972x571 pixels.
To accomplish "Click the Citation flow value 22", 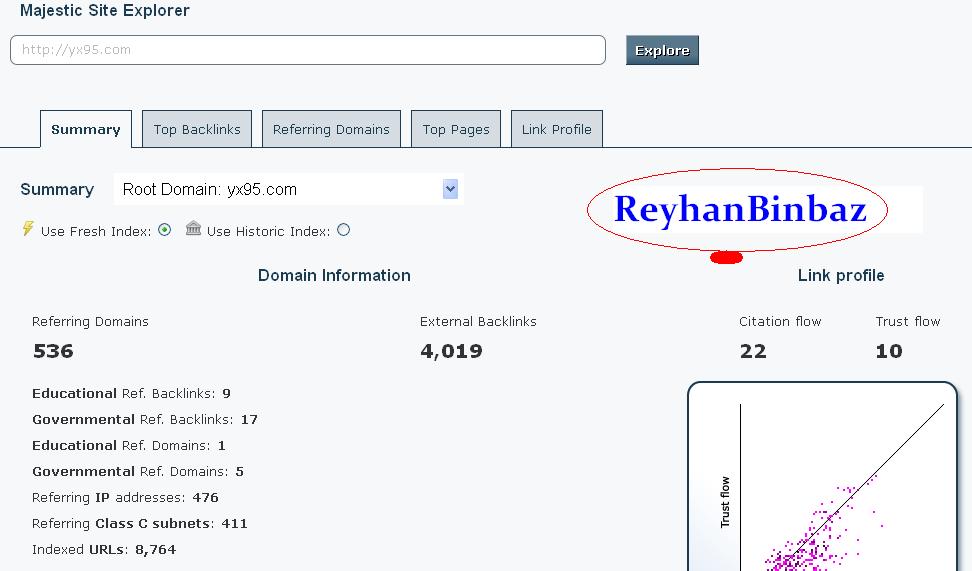I will point(753,351).
